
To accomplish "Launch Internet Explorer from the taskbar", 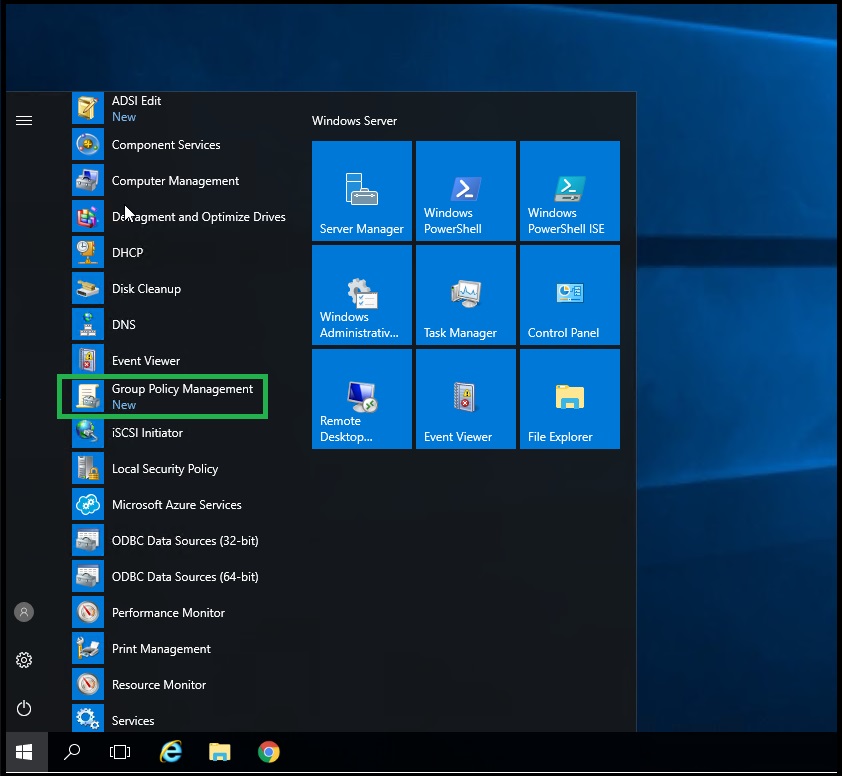I will pos(171,752).
